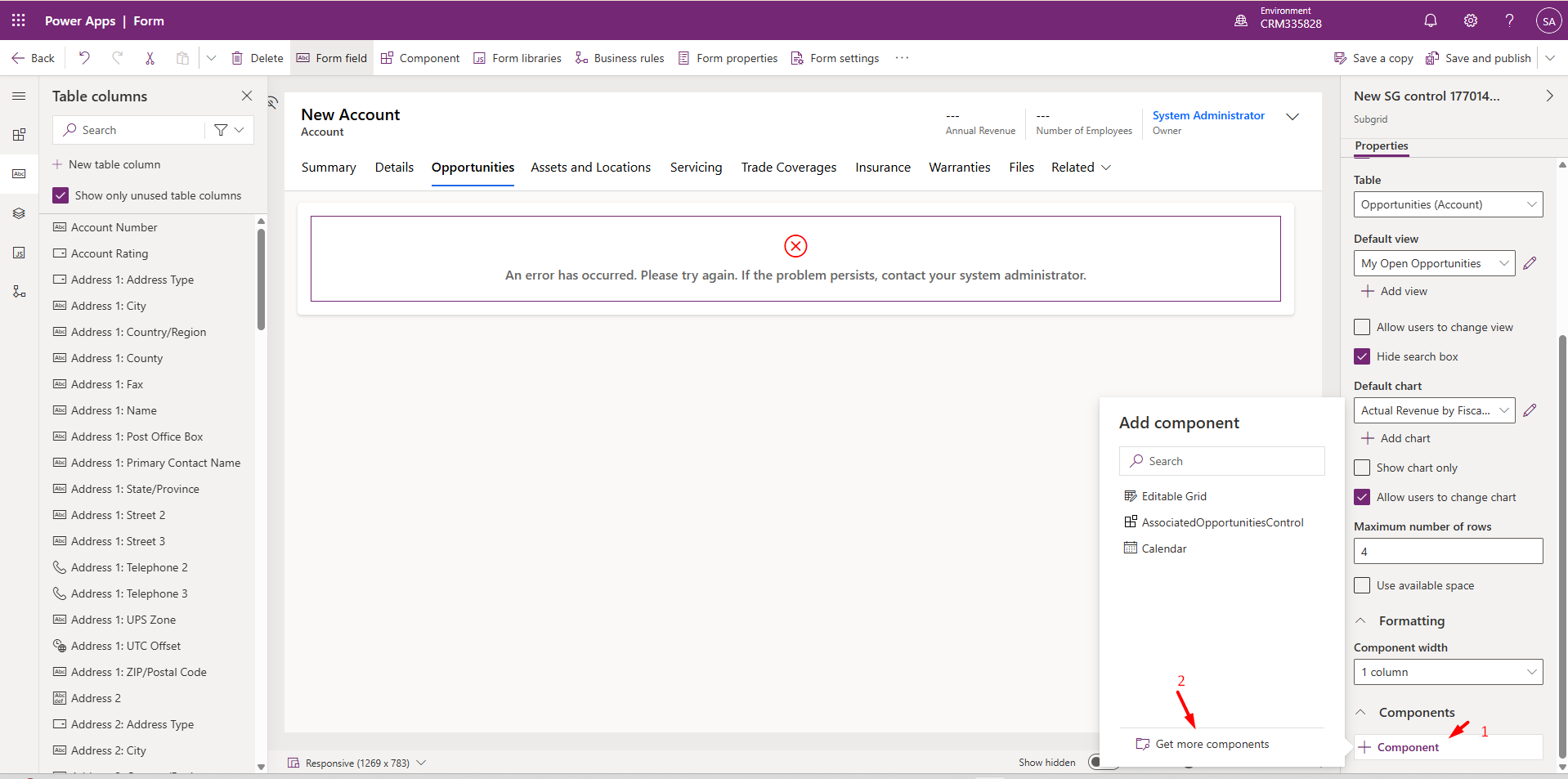Close the Table columns pane

247,96
